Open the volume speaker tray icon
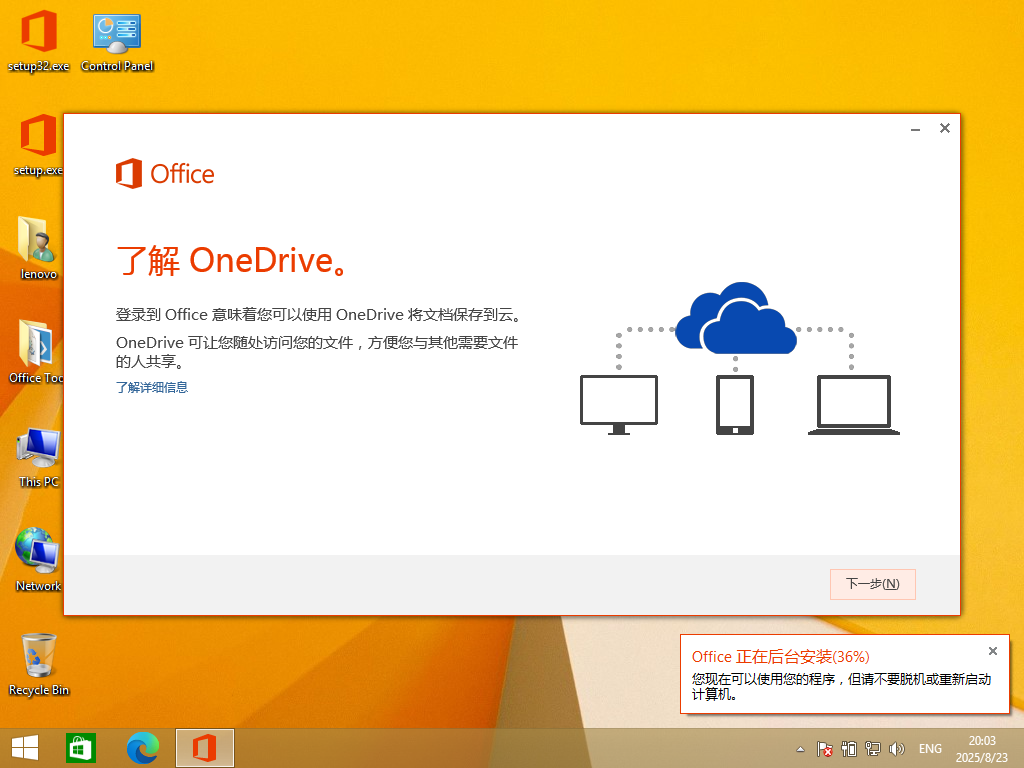Screen dimensions: 1024x768 click(897, 749)
